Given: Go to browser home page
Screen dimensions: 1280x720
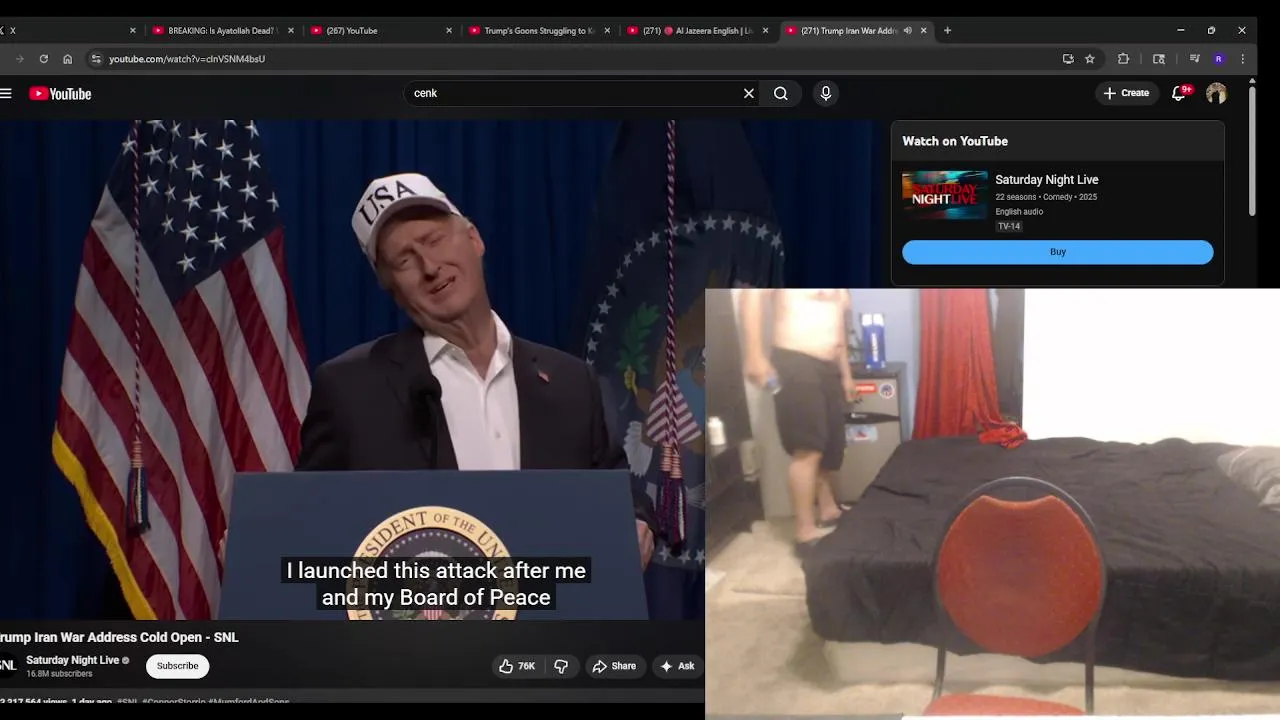Looking at the screenshot, I should tap(67, 59).
